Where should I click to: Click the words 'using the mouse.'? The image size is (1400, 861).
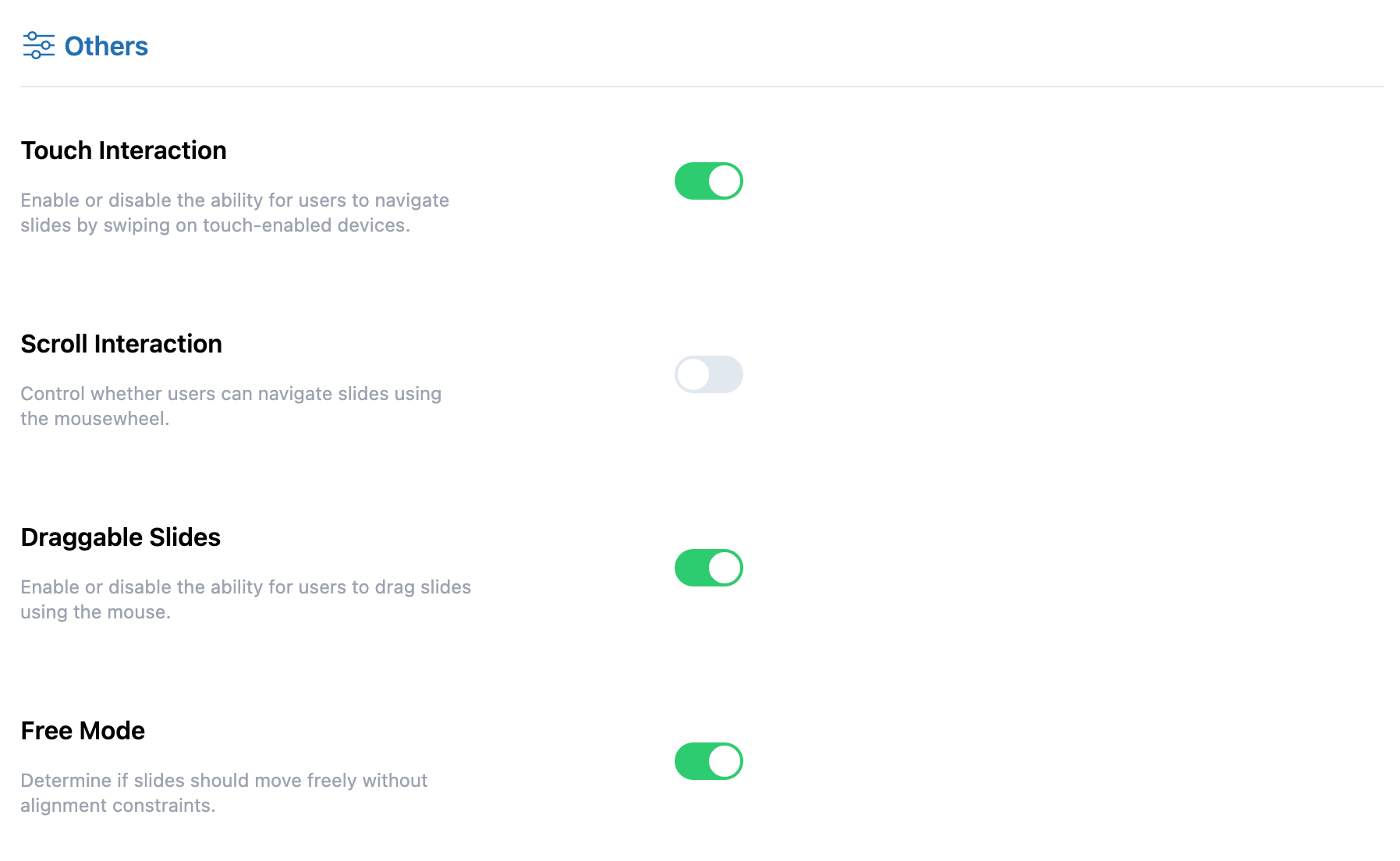tap(95, 612)
